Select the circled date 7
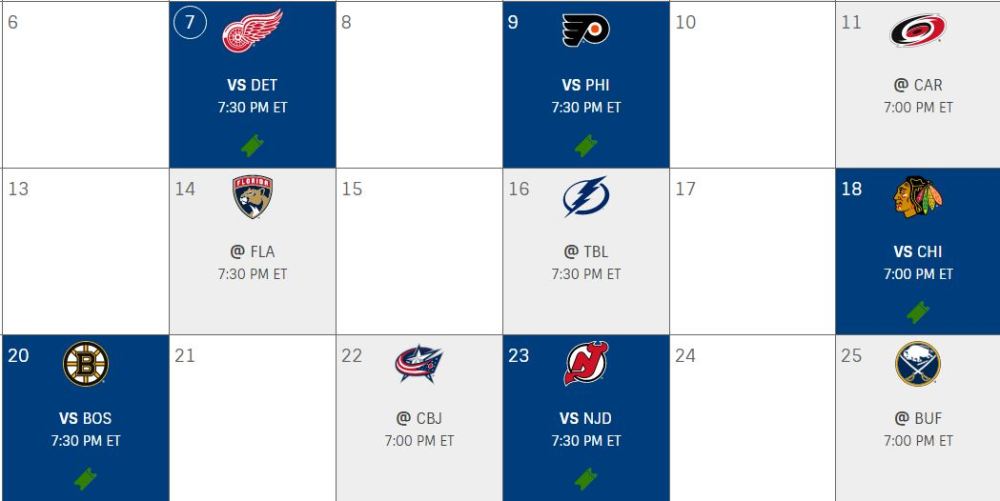The image size is (1000, 501). (190, 22)
